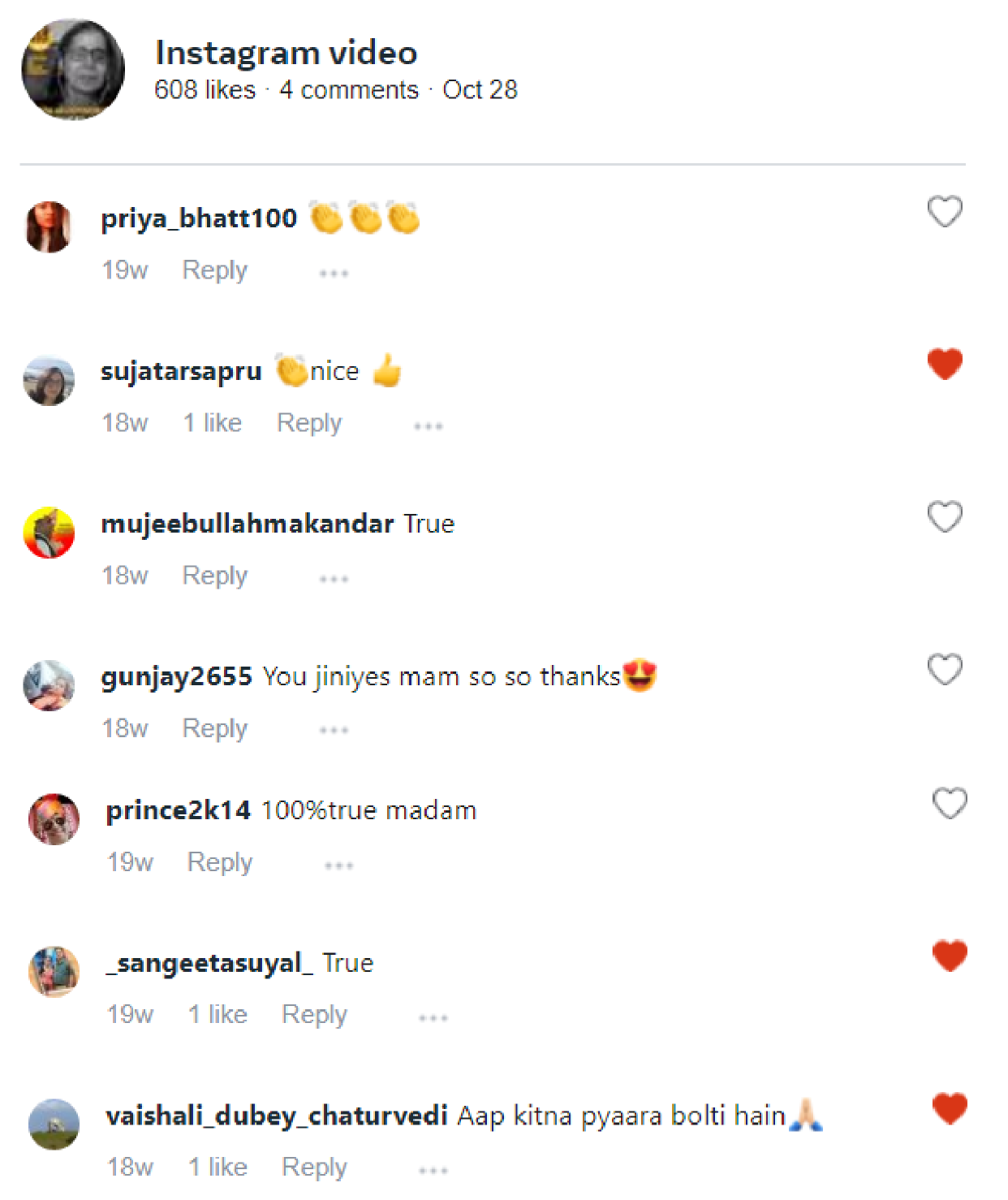
Task: Open three-dot menu for prince2k14's comment
Action: [x=338, y=865]
